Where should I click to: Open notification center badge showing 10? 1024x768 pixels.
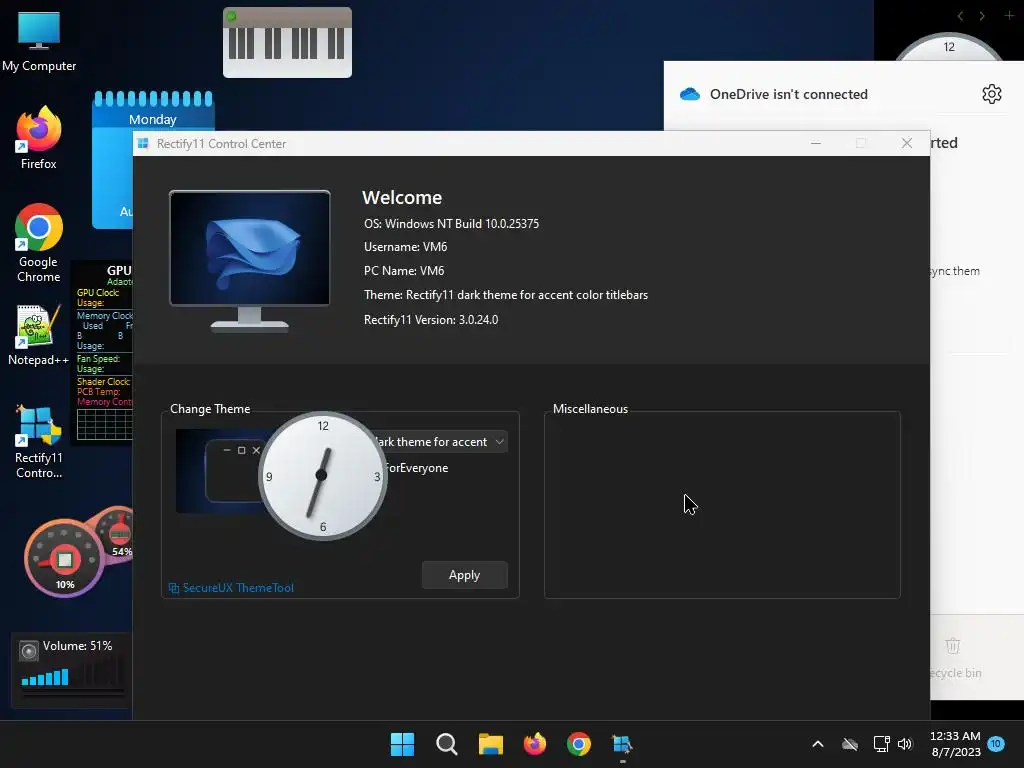pos(996,743)
